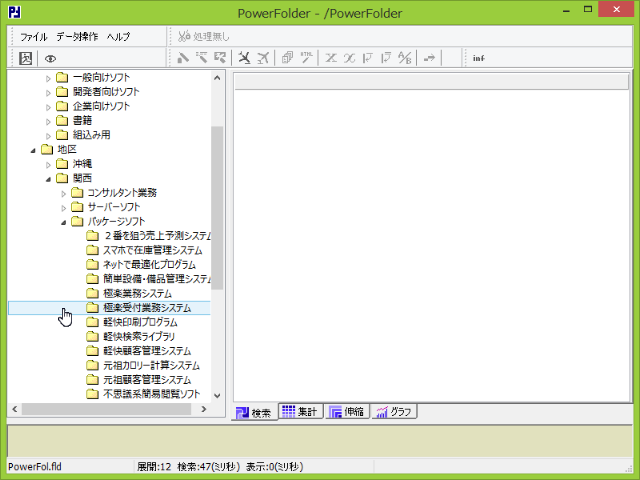Click the scissors 処理無し indicator
The width and height of the screenshot is (640, 480).
click(203, 37)
